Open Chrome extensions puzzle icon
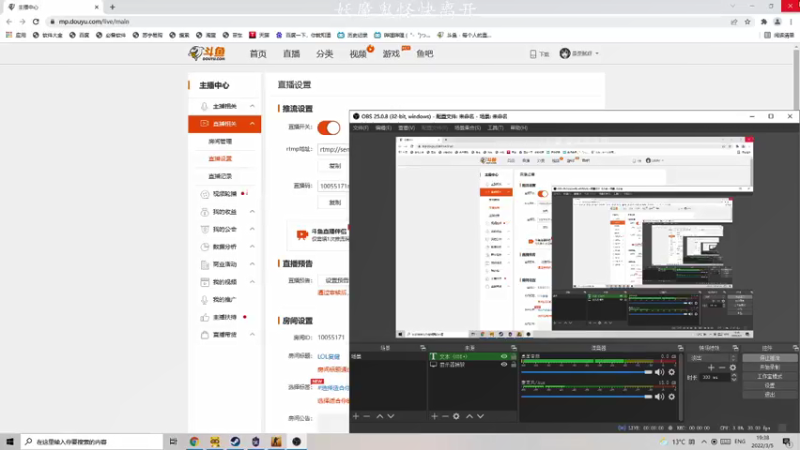800x450 pixels. (764, 21)
